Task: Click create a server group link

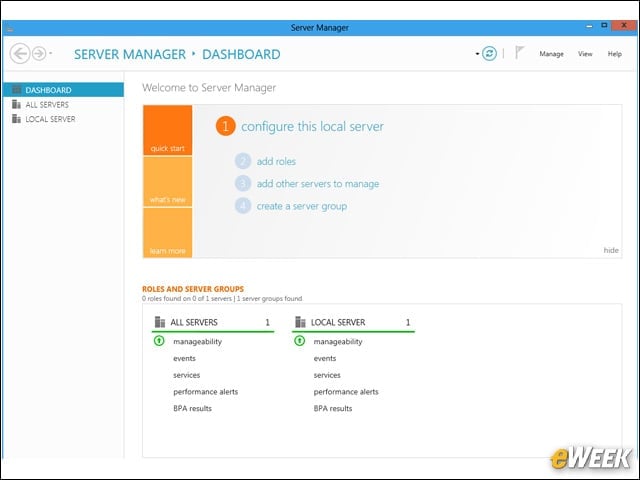Action: (302, 206)
